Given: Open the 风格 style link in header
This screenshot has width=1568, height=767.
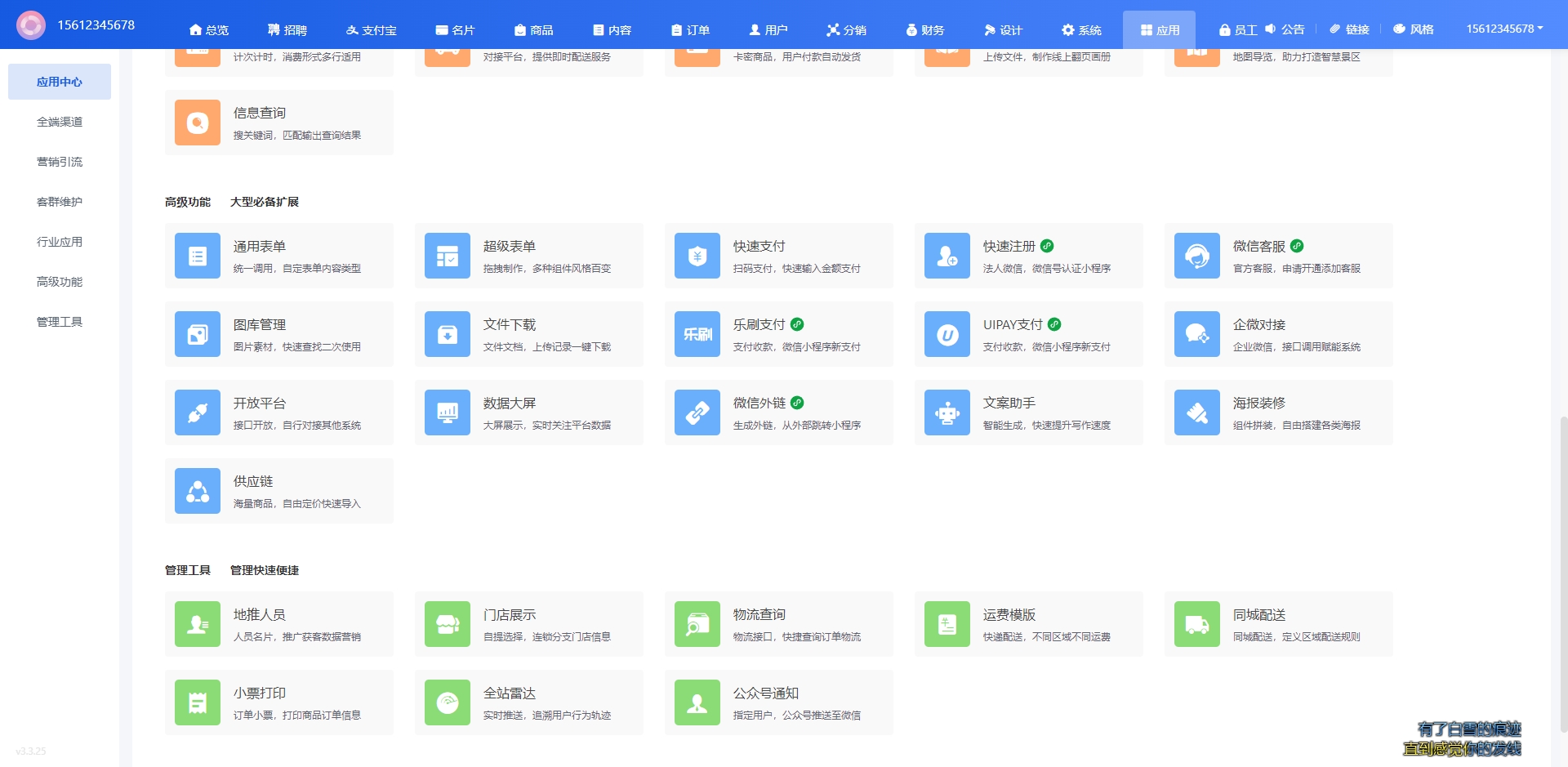Looking at the screenshot, I should (x=1414, y=29).
